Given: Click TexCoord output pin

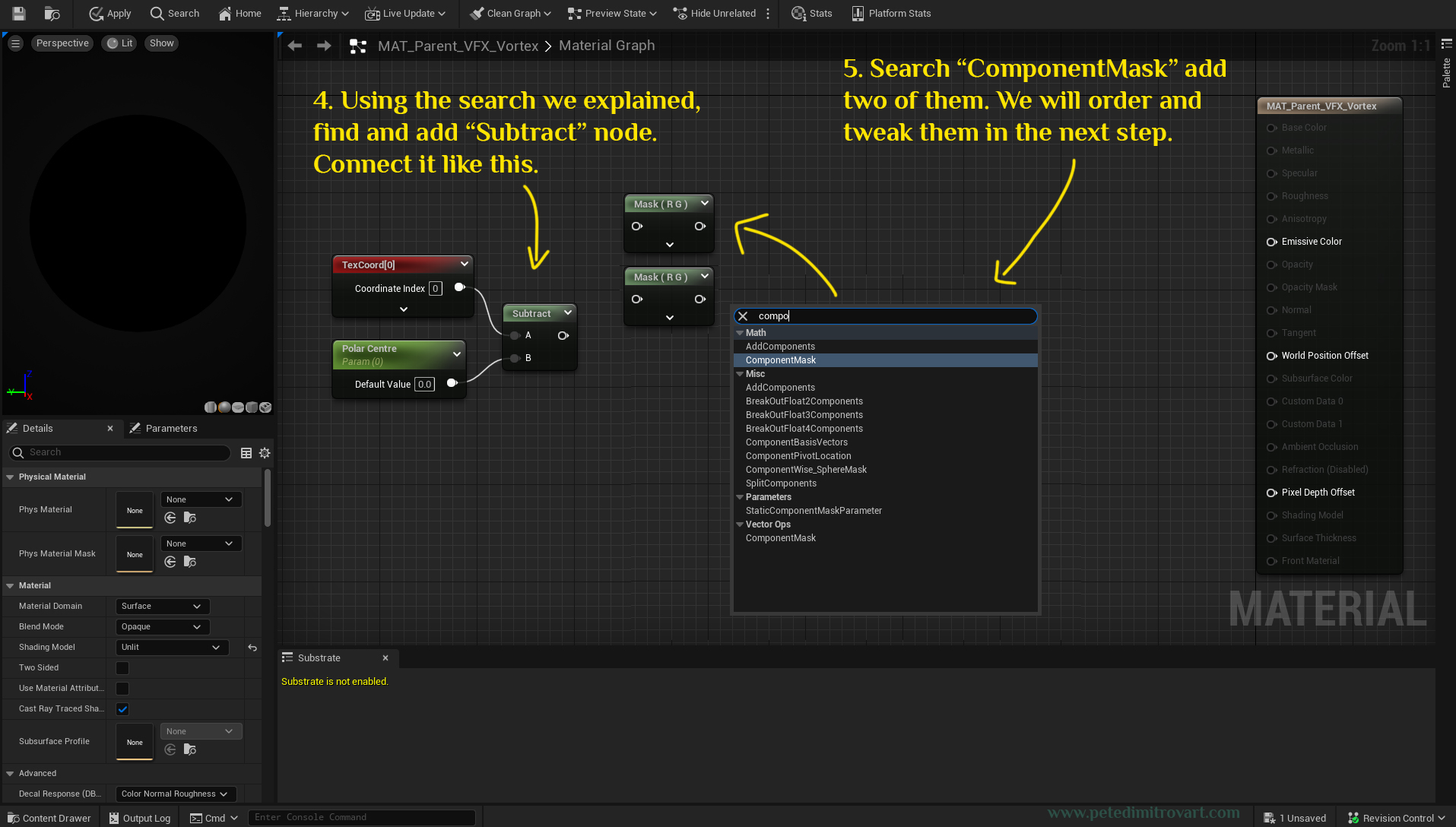Looking at the screenshot, I should pyautogui.click(x=460, y=287).
